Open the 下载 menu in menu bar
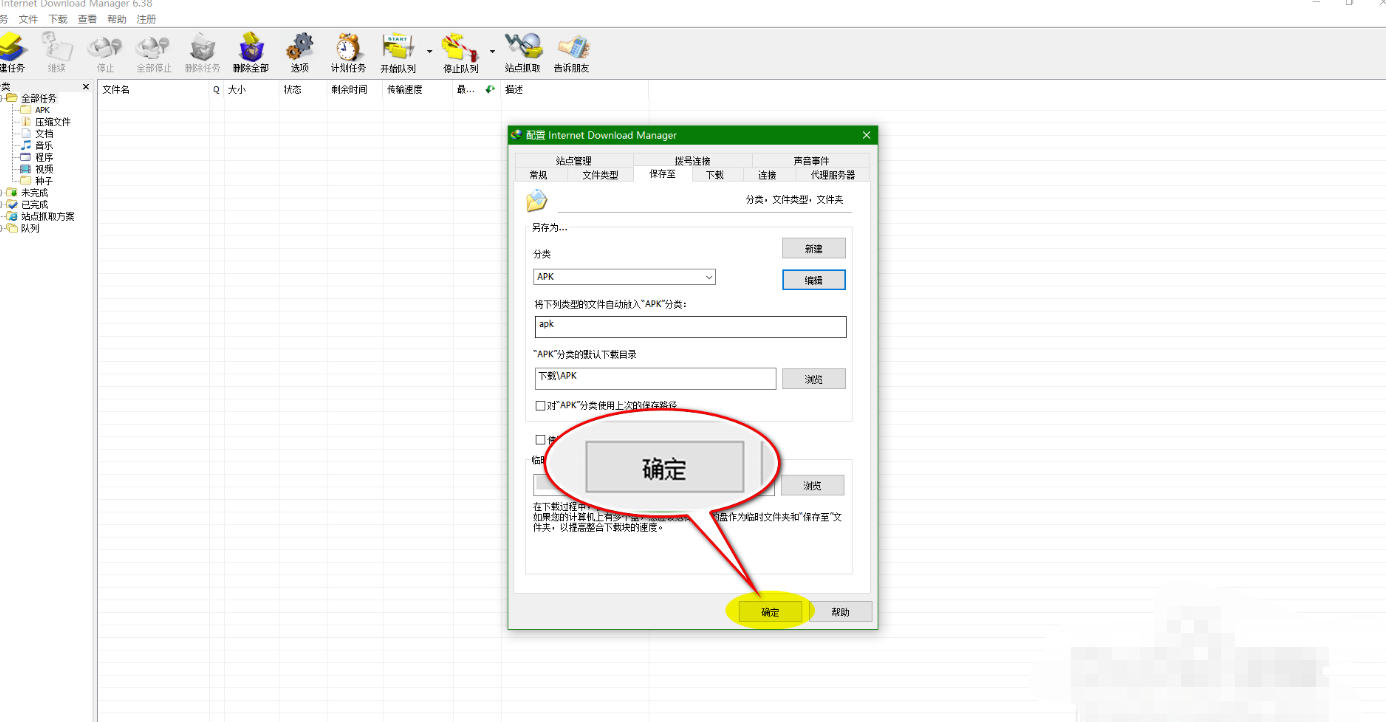The image size is (1386, 722). [58, 19]
